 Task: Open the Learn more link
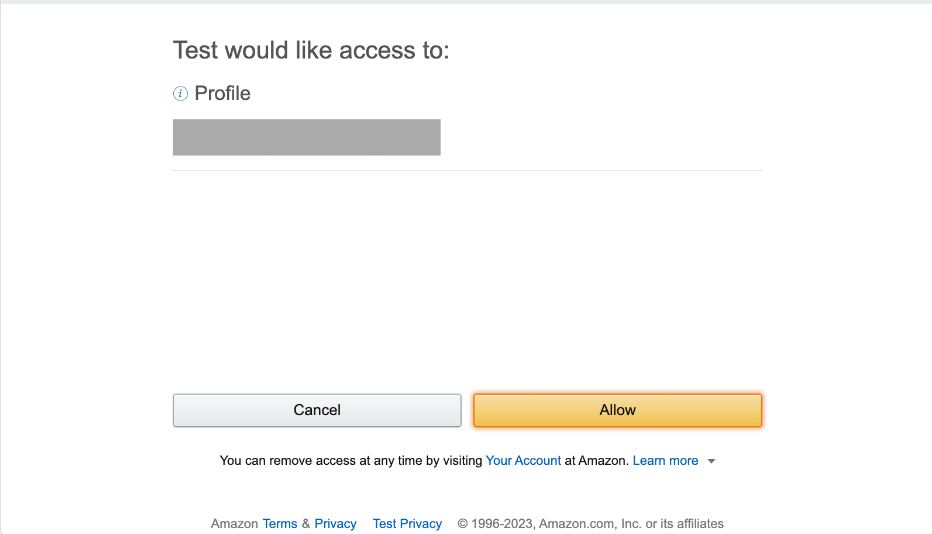(x=665, y=461)
